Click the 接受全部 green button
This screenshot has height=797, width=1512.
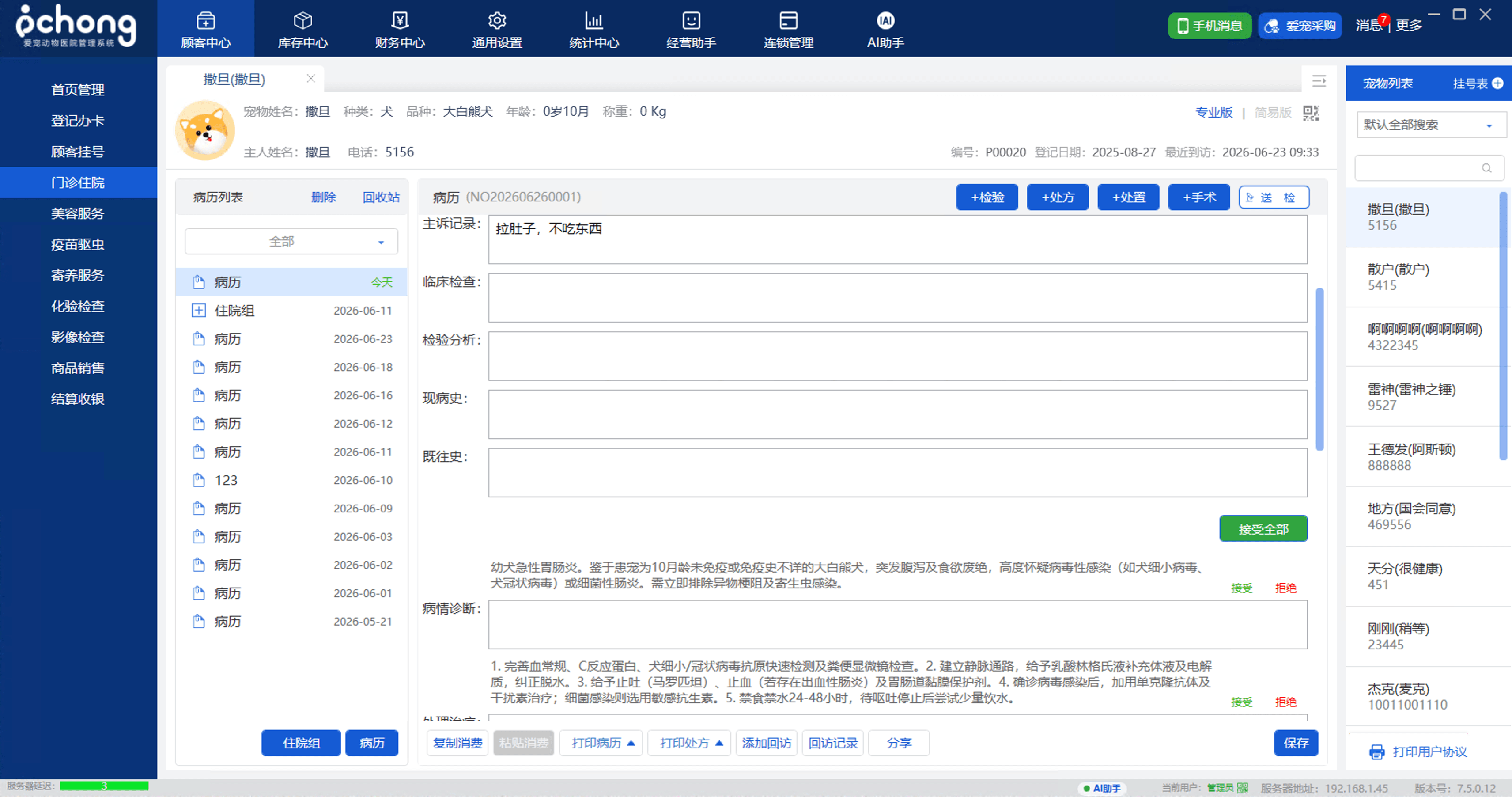coord(1263,528)
